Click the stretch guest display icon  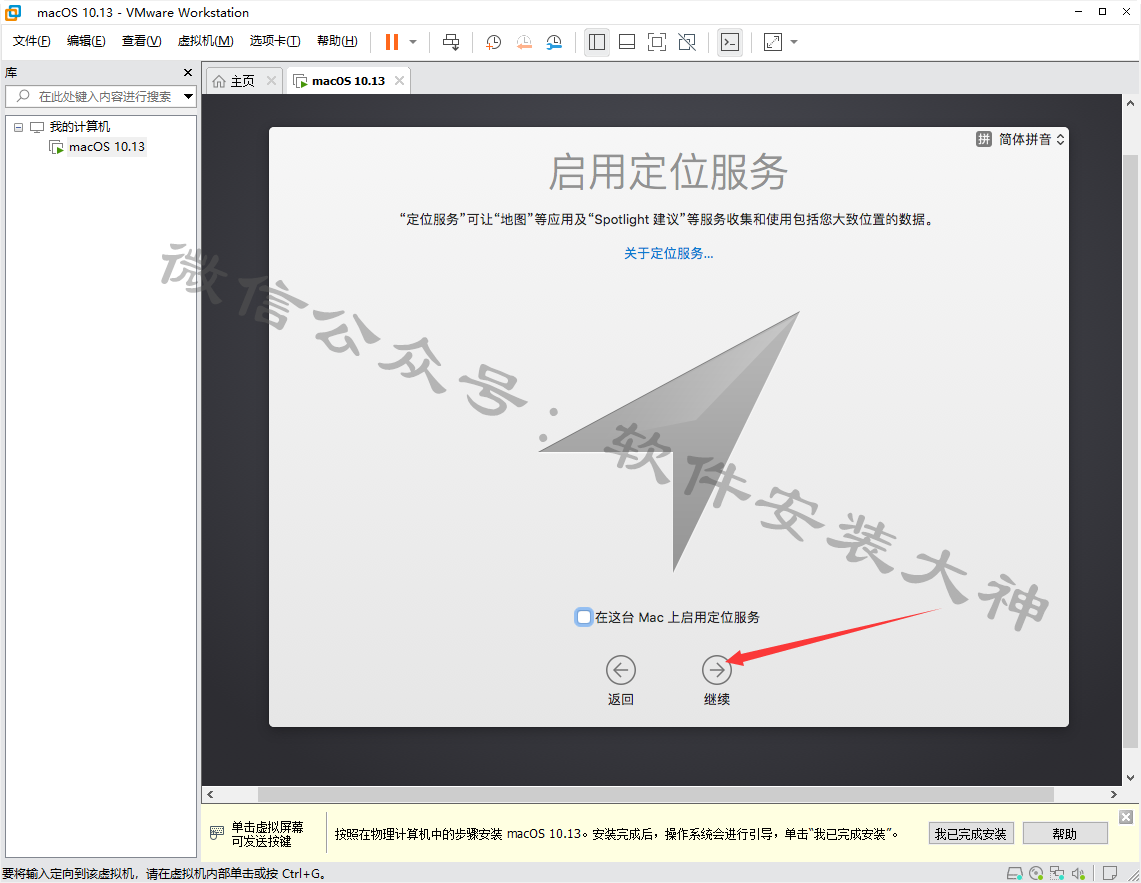pos(773,42)
